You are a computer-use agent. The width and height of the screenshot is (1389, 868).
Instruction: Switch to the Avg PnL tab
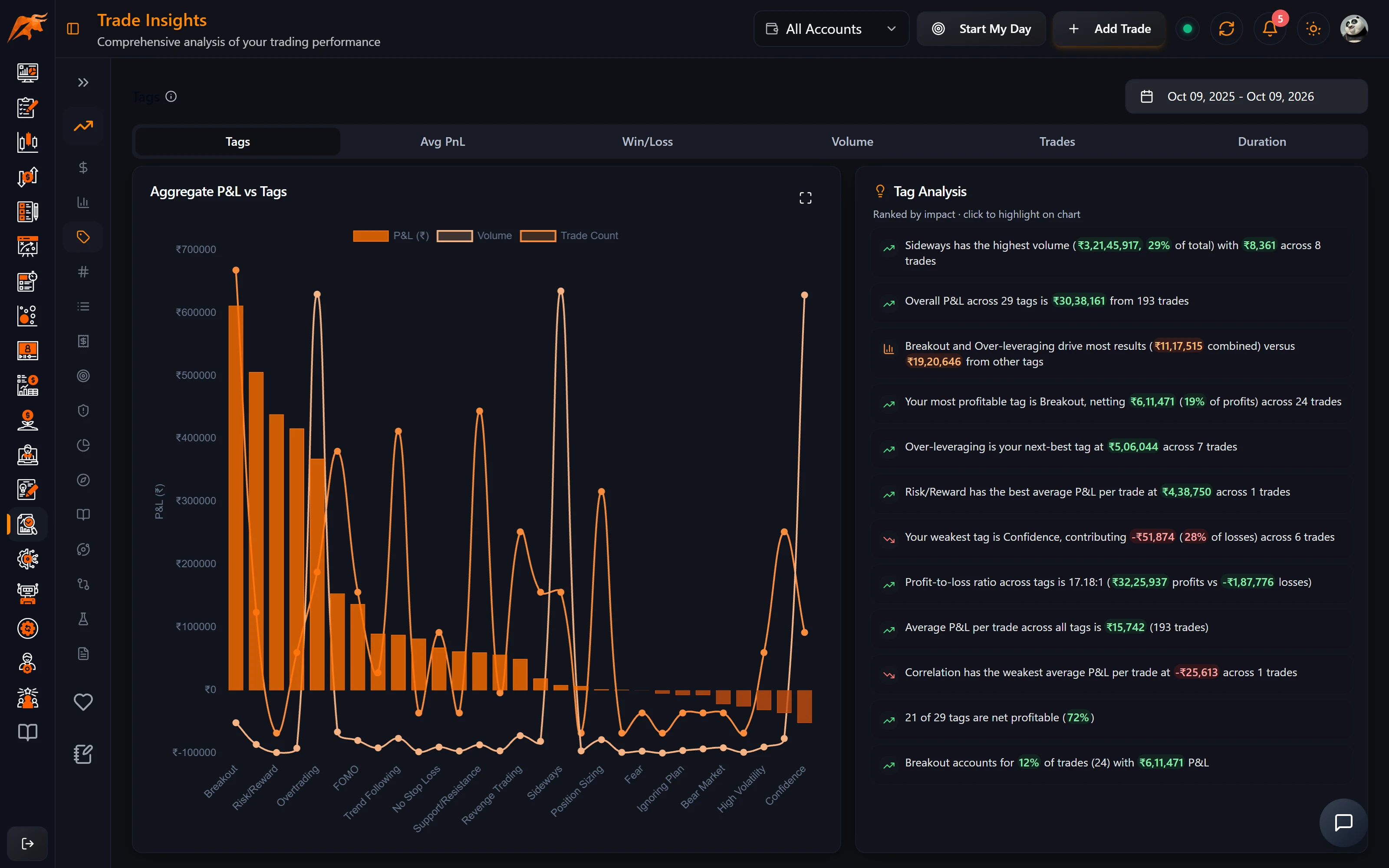pyautogui.click(x=443, y=142)
